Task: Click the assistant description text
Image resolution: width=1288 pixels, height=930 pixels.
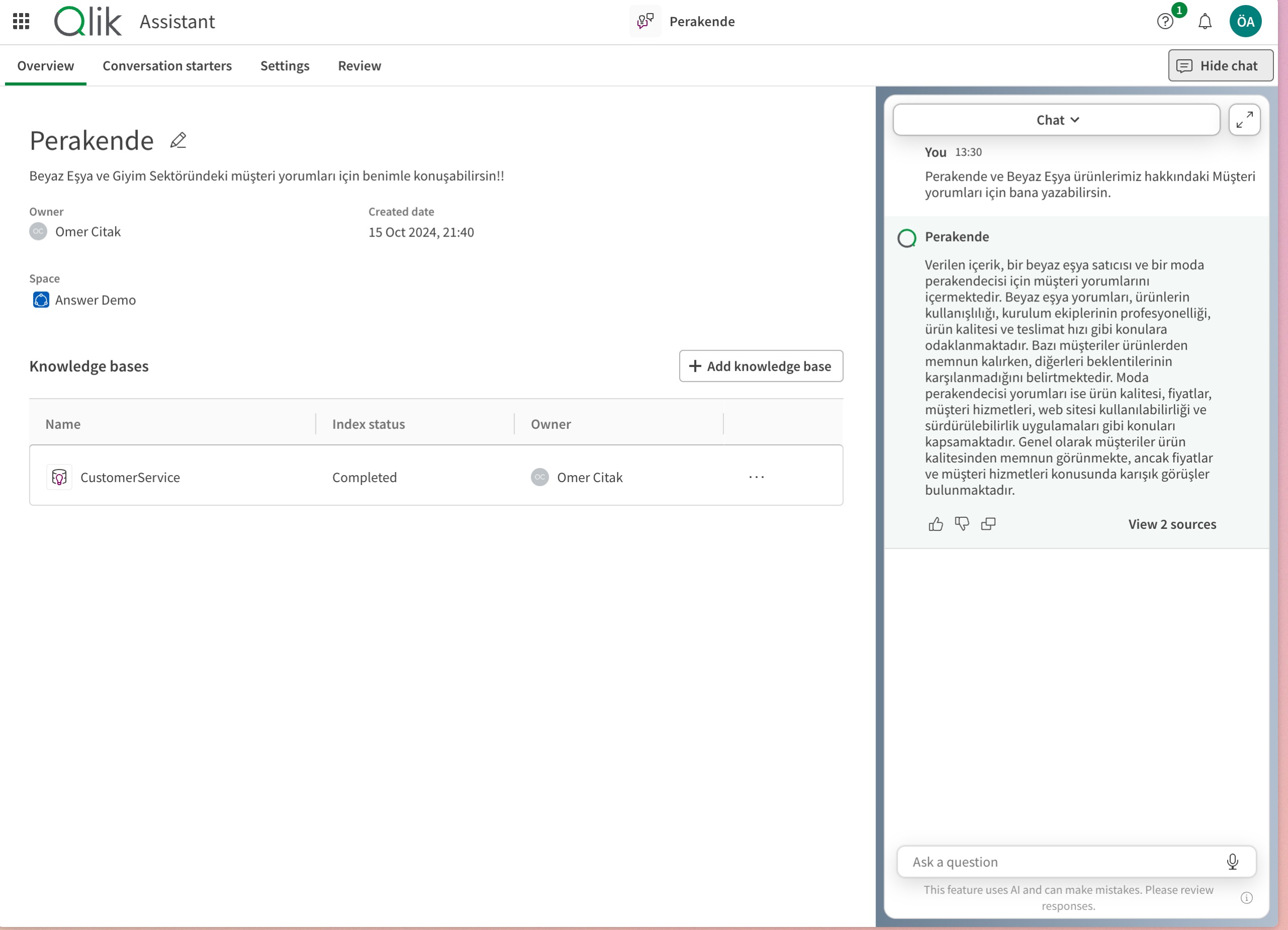Action: coord(267,176)
